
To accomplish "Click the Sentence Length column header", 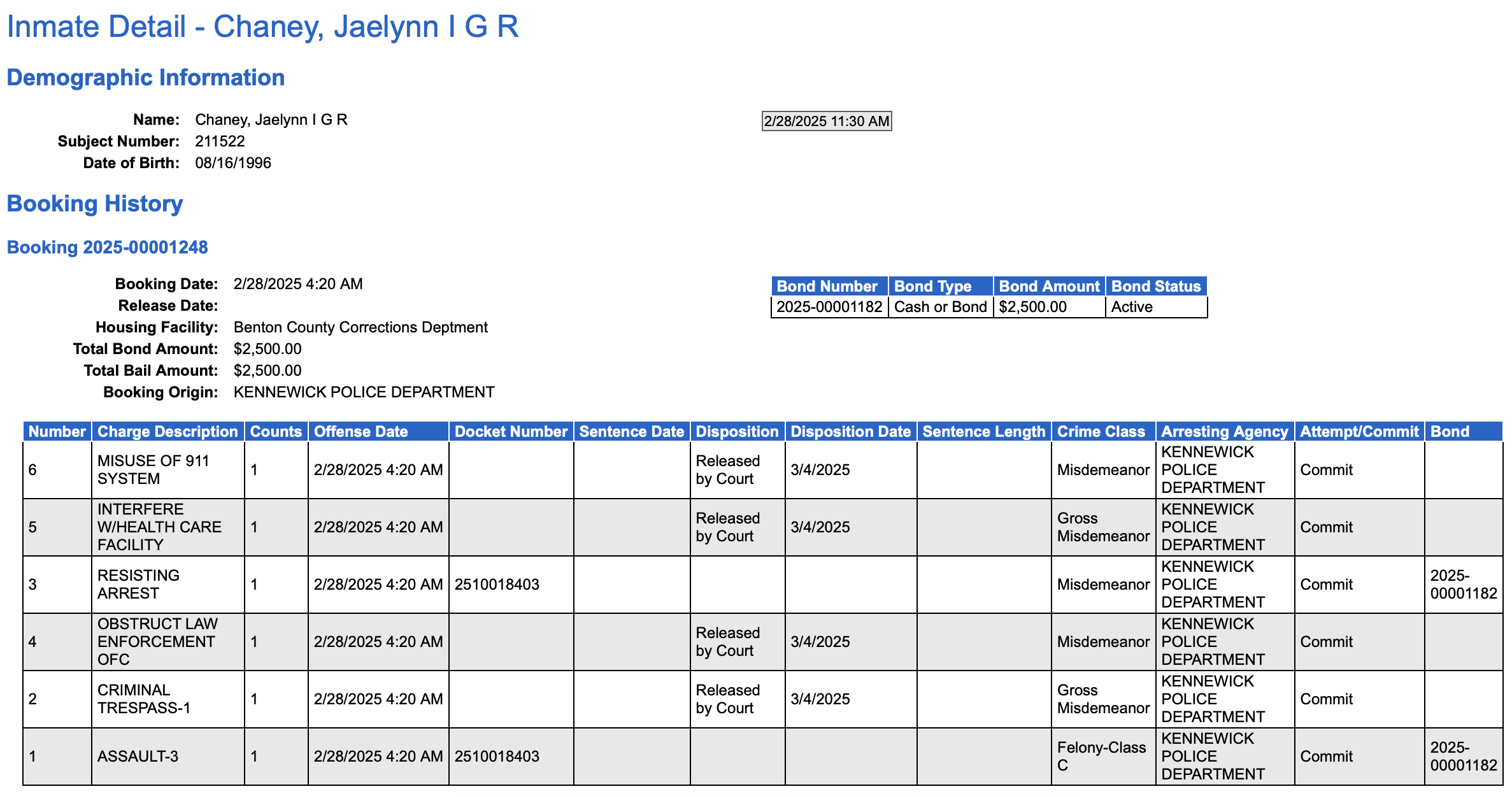I will click(984, 432).
